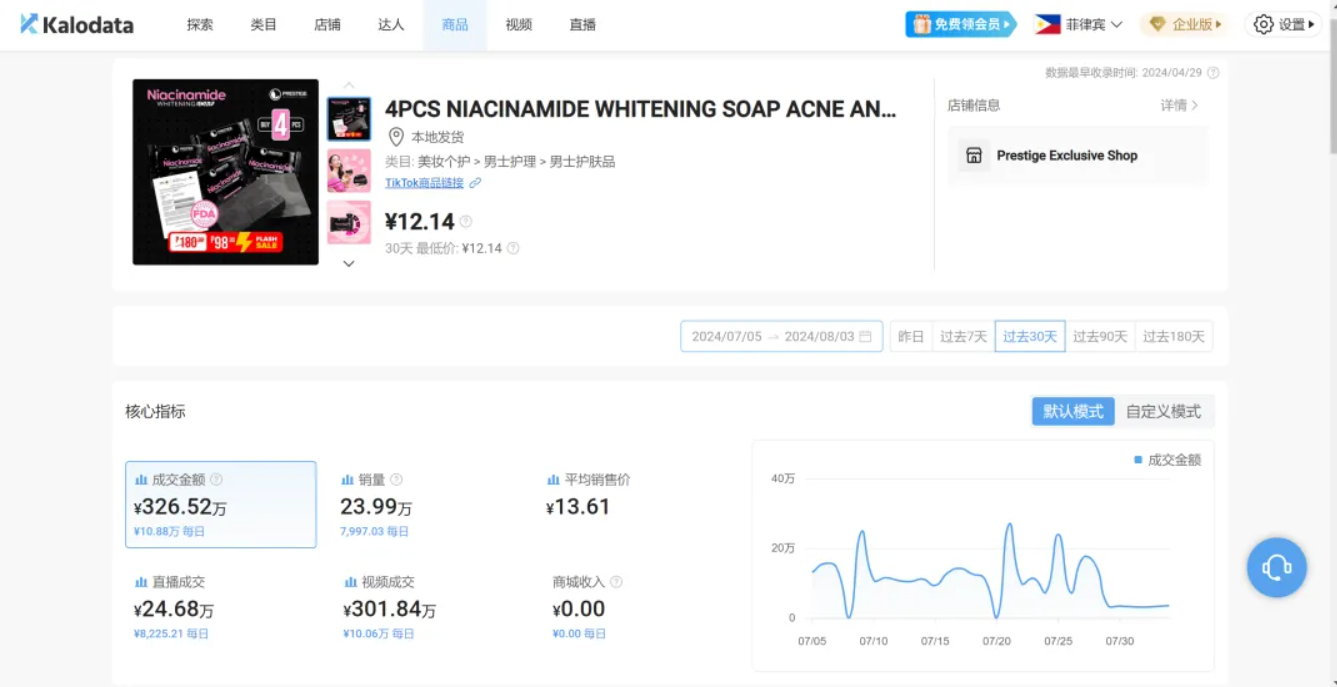Select the 过去7天 time range

(x=963, y=336)
